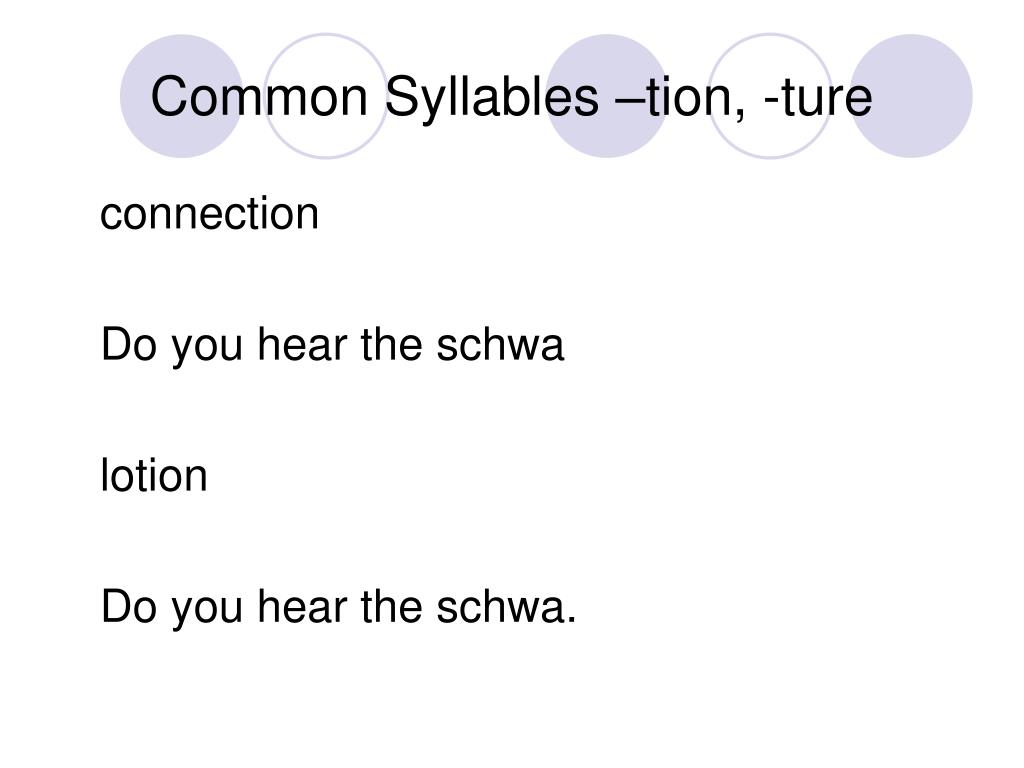Click the last filled circle behind '-ture'
Viewport: 1024px width, 768px height.
911,96
